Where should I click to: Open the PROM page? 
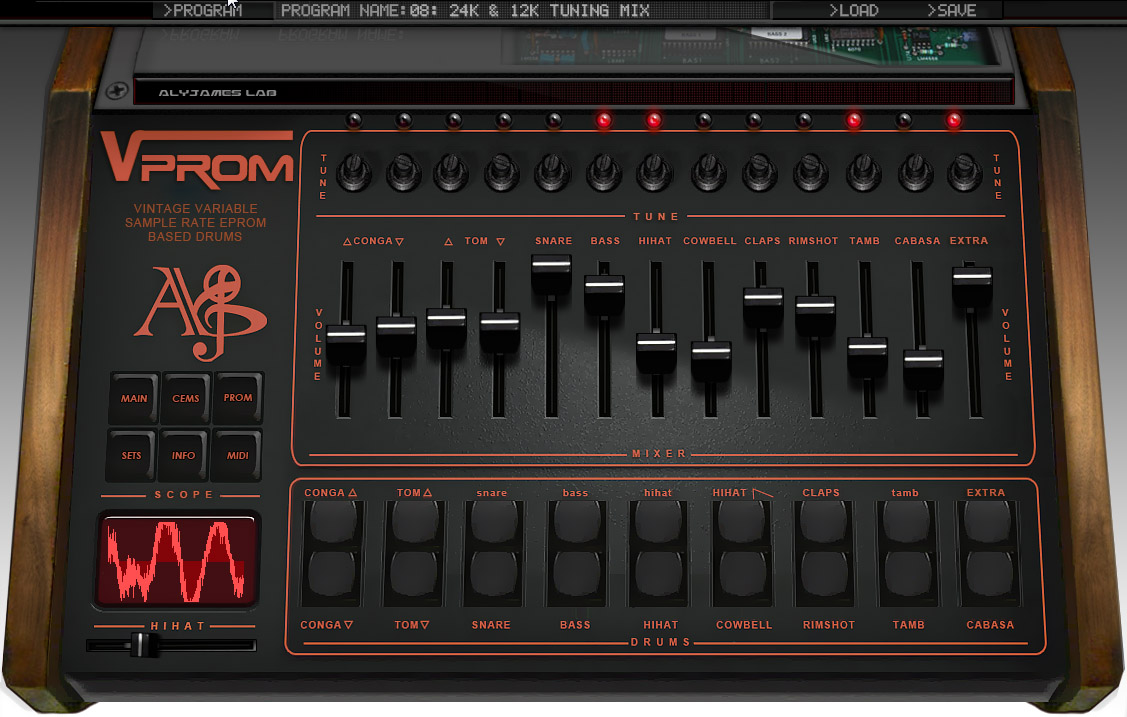pyautogui.click(x=238, y=398)
